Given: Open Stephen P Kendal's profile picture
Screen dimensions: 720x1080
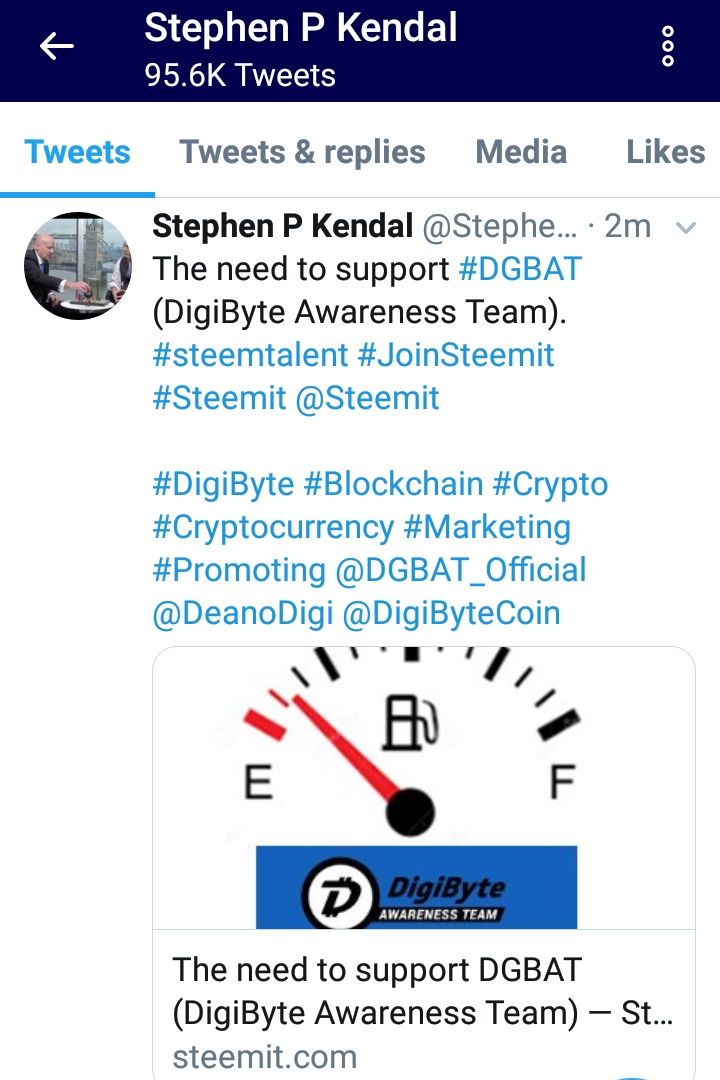Looking at the screenshot, I should (77, 266).
